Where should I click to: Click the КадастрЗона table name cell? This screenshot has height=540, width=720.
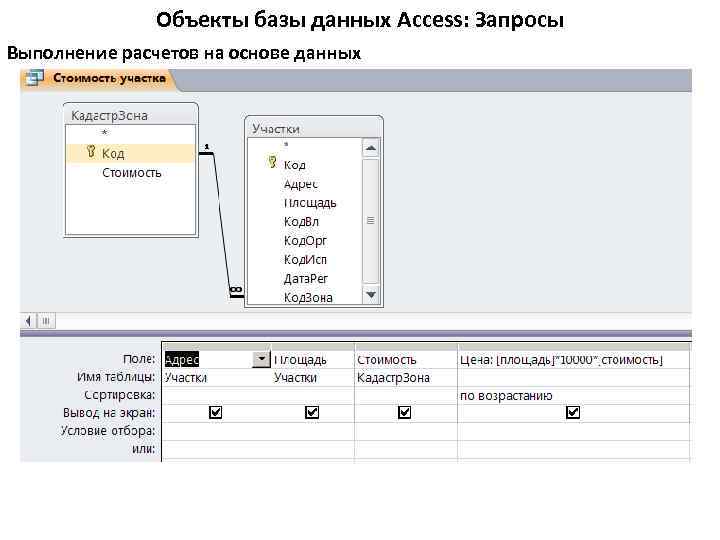[x=406, y=377]
